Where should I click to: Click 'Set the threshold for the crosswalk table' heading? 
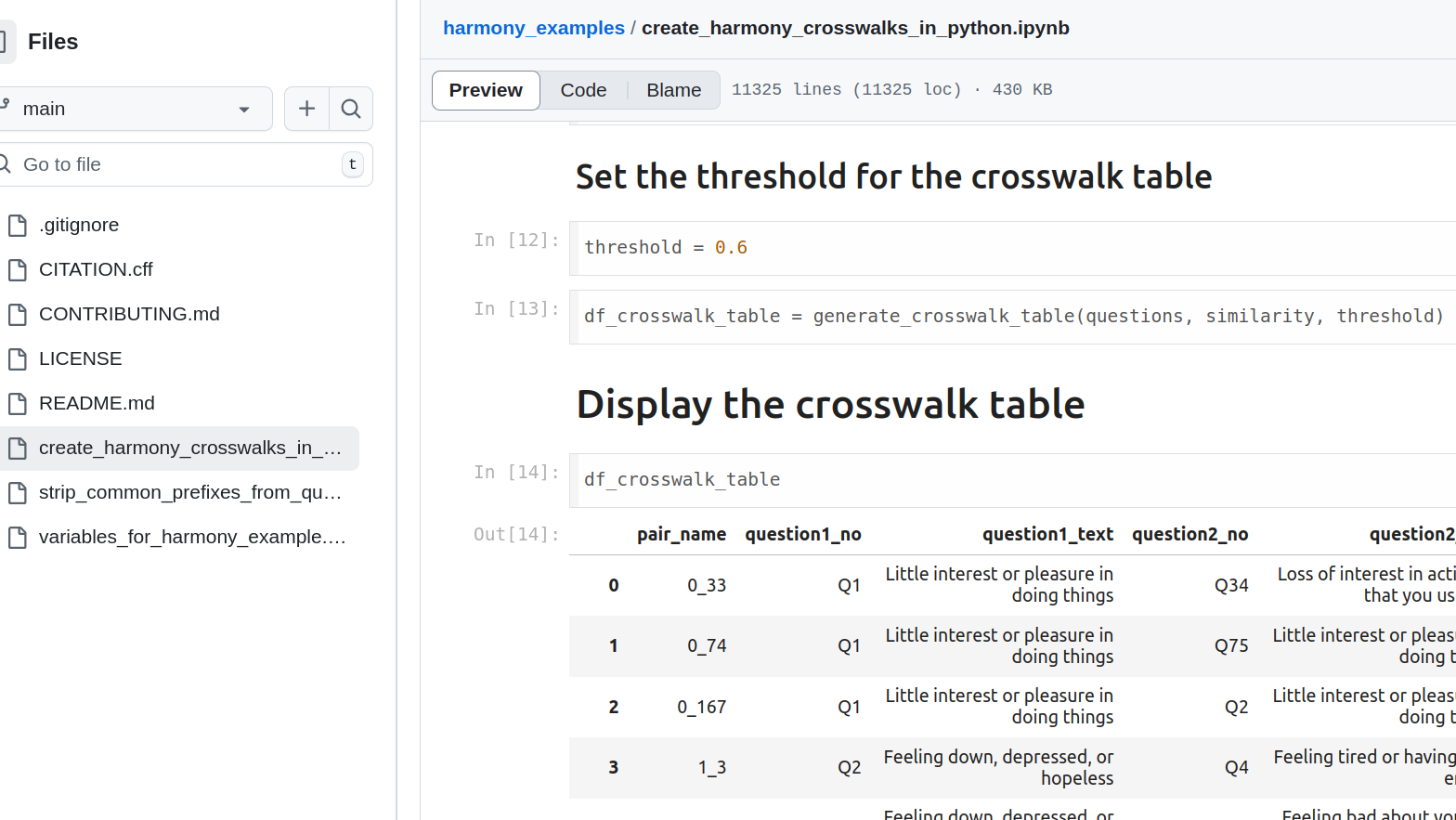click(893, 176)
